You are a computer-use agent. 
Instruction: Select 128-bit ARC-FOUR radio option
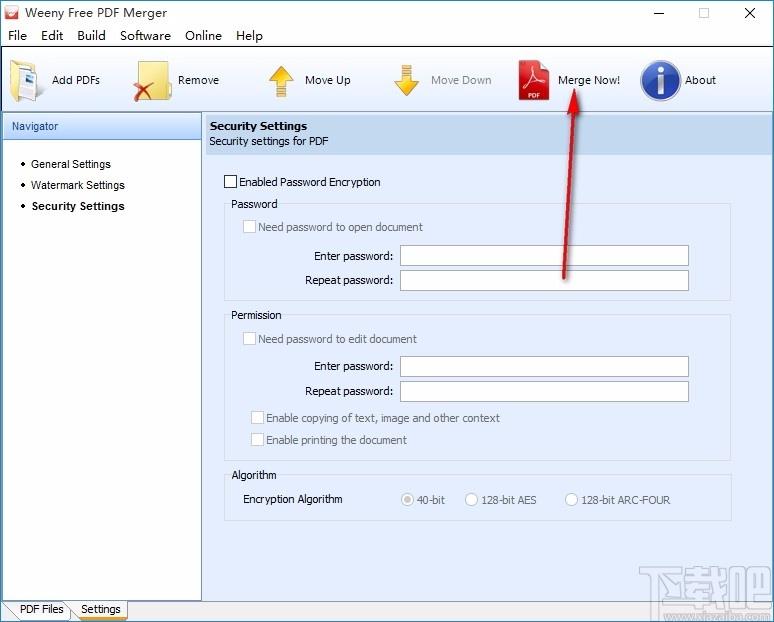click(x=571, y=500)
